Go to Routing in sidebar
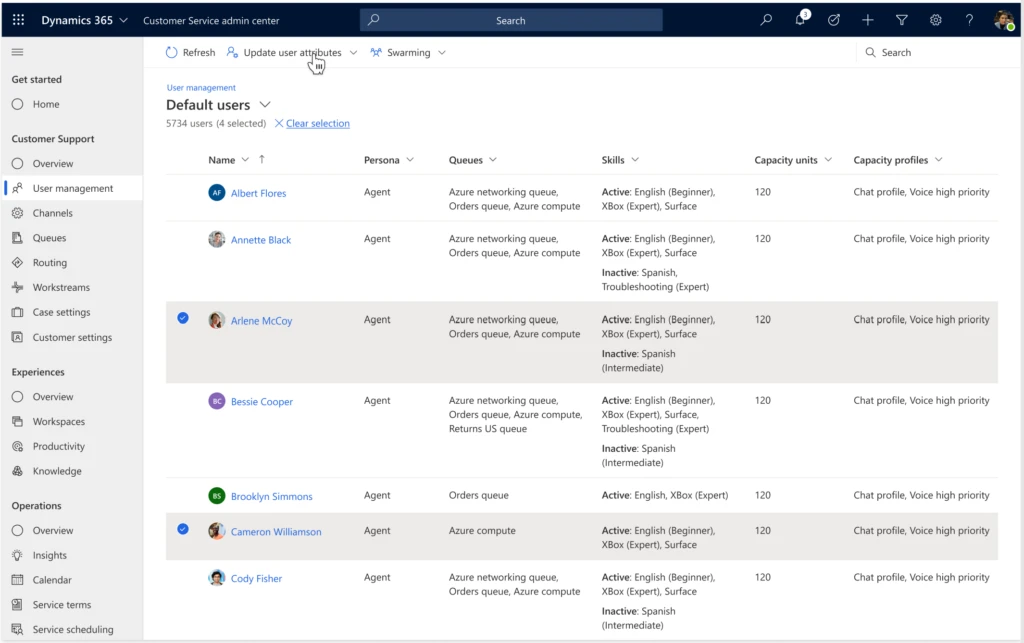 [50, 262]
